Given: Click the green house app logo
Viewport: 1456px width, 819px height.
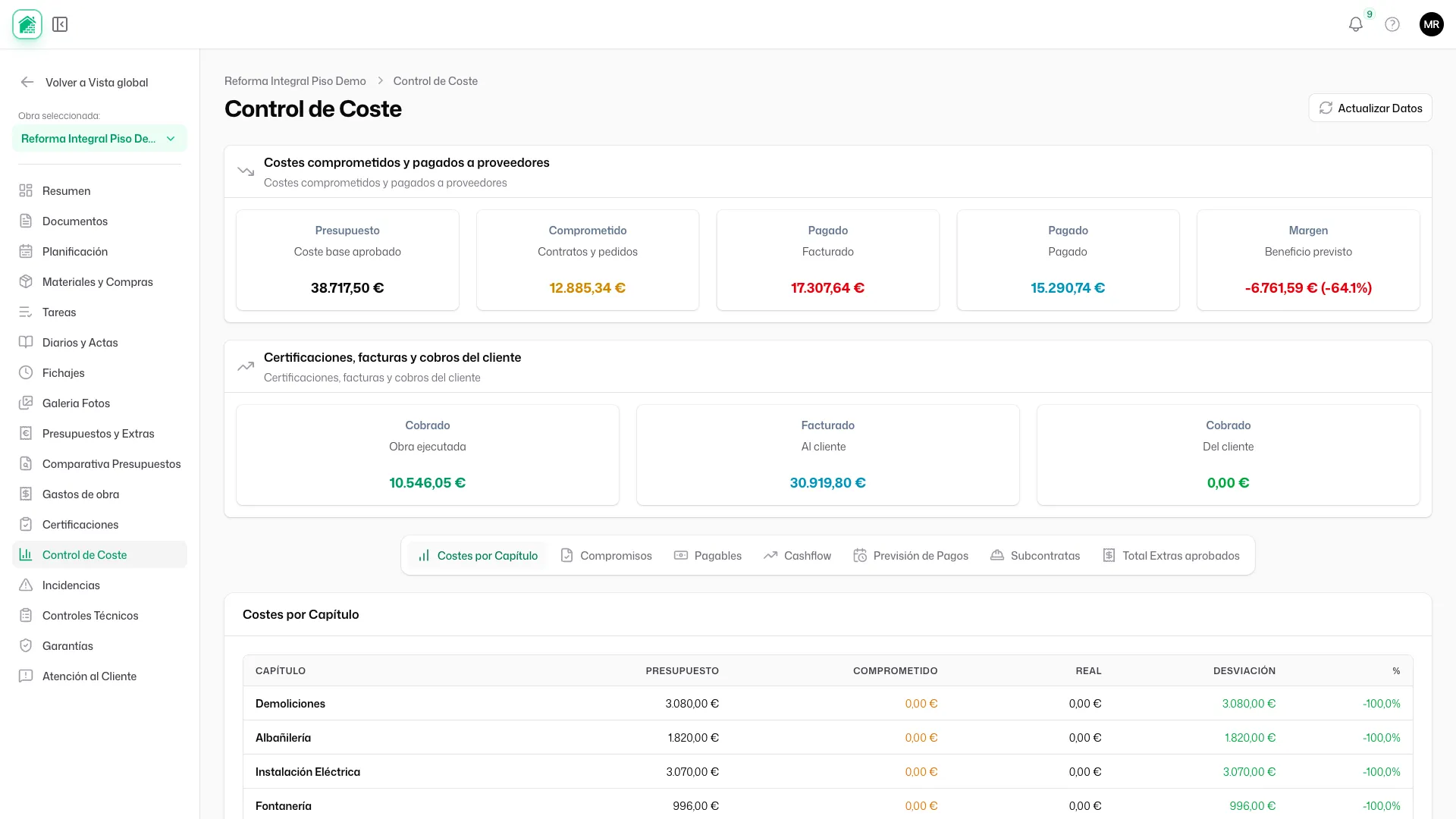Looking at the screenshot, I should tap(27, 24).
